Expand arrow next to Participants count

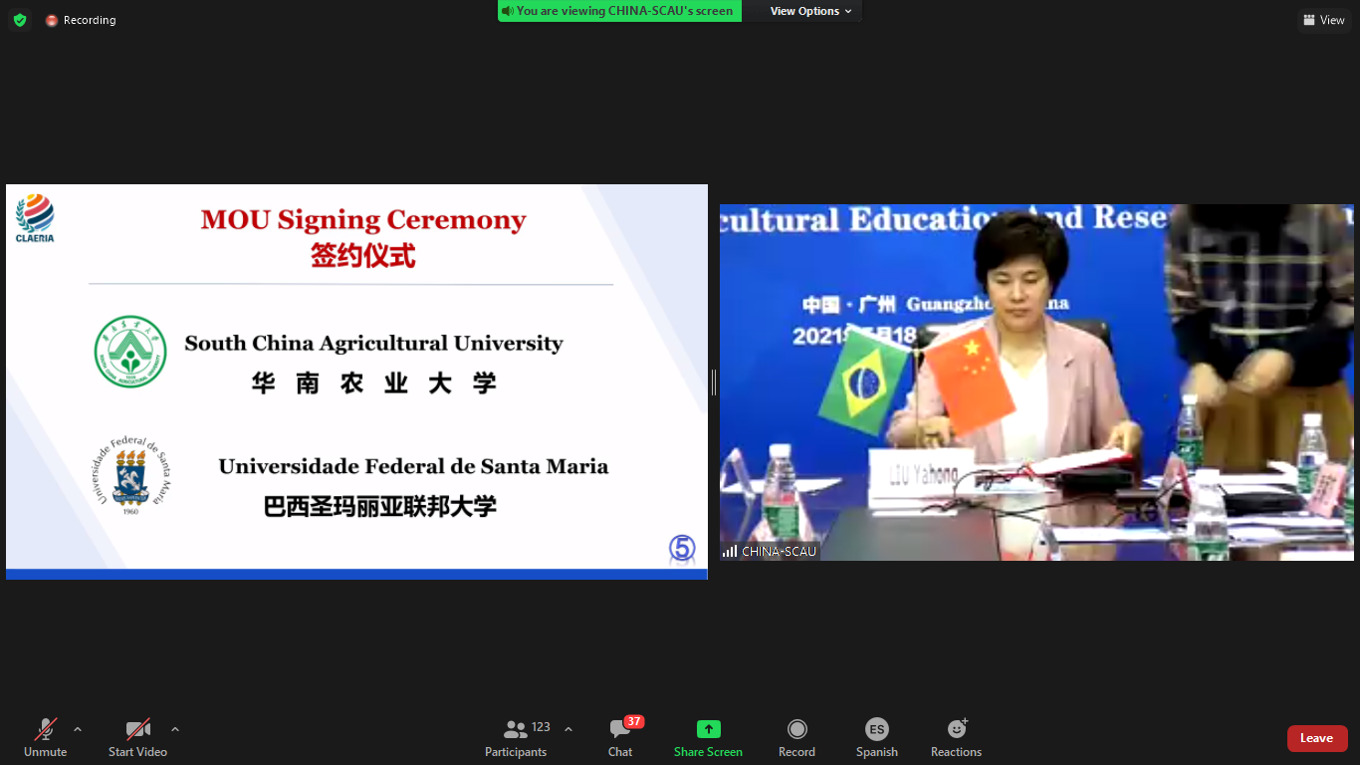click(x=568, y=729)
